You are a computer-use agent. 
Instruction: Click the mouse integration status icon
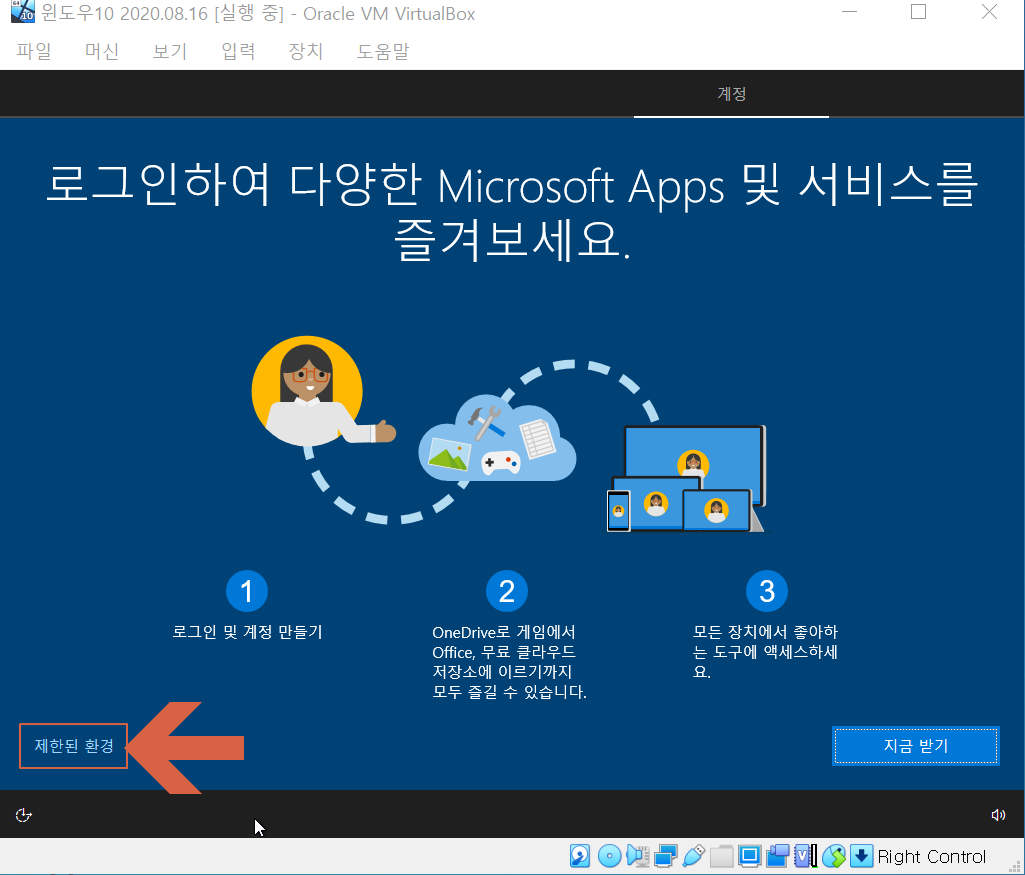pos(833,856)
